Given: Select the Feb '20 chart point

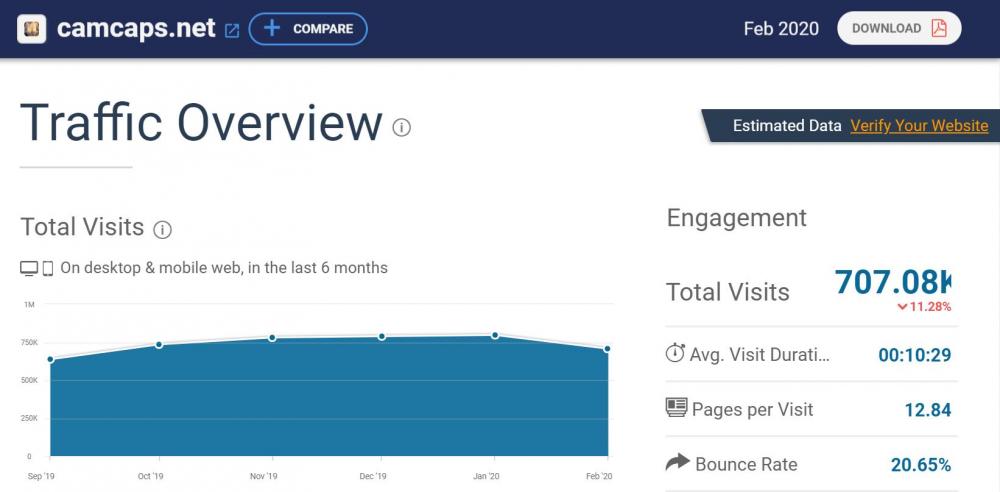Looking at the screenshot, I should tap(607, 349).
